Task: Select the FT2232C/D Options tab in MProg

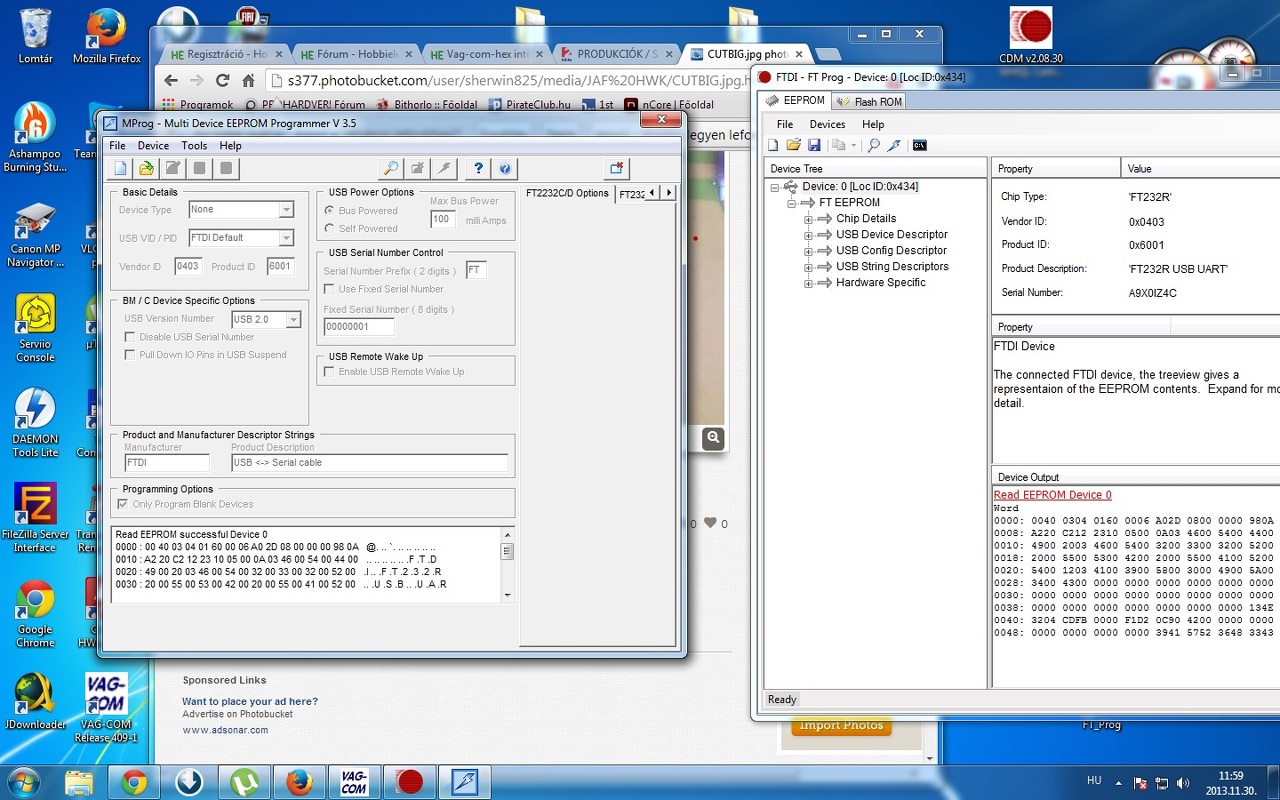Action: tap(567, 193)
